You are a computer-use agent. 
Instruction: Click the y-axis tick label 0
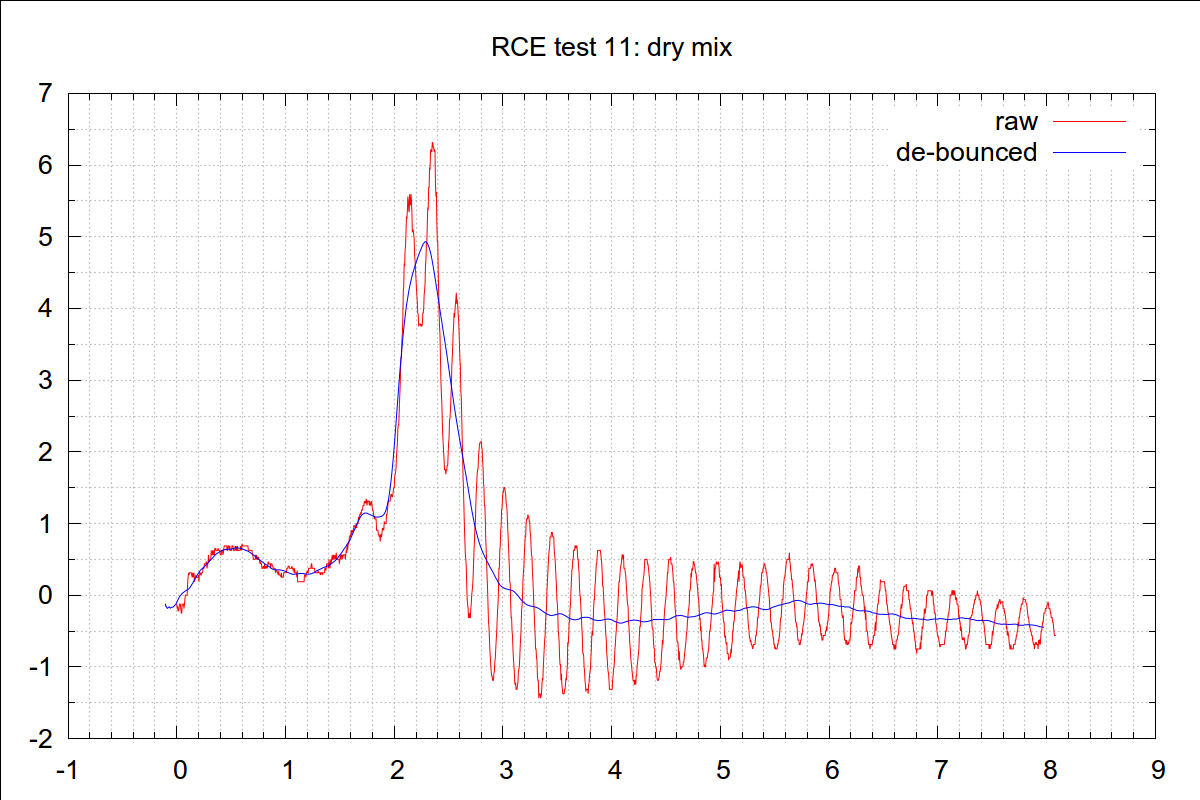(43, 596)
